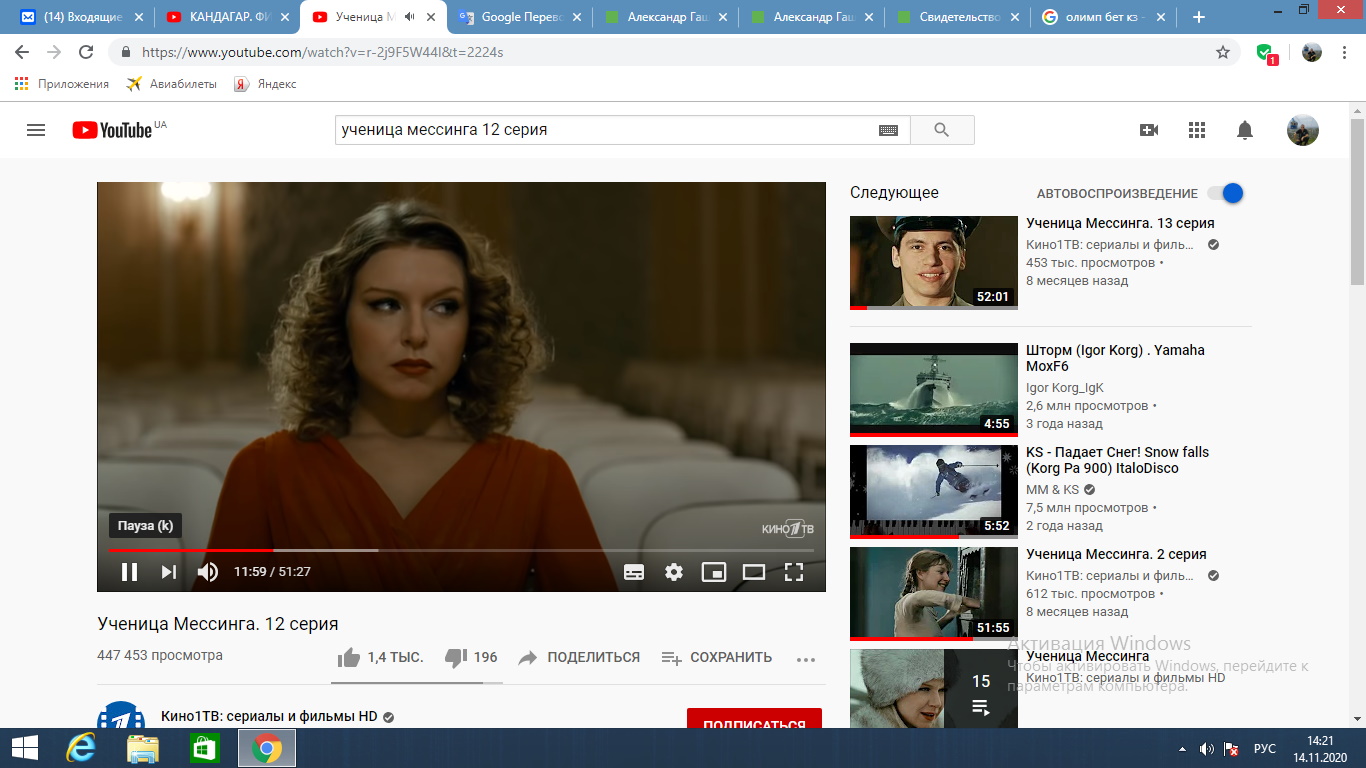Open the Chrome profile avatar
The width and height of the screenshot is (1366, 768).
point(1312,52)
